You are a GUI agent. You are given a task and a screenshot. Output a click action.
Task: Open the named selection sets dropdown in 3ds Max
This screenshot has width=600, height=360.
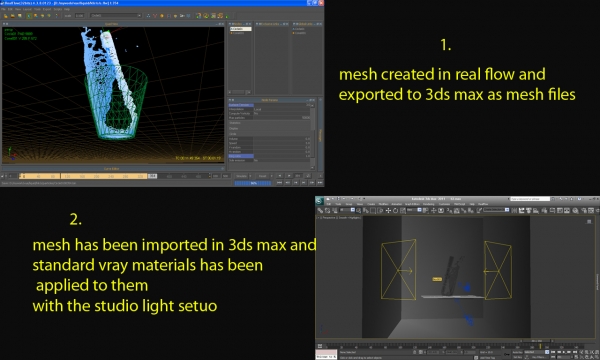click(496, 210)
